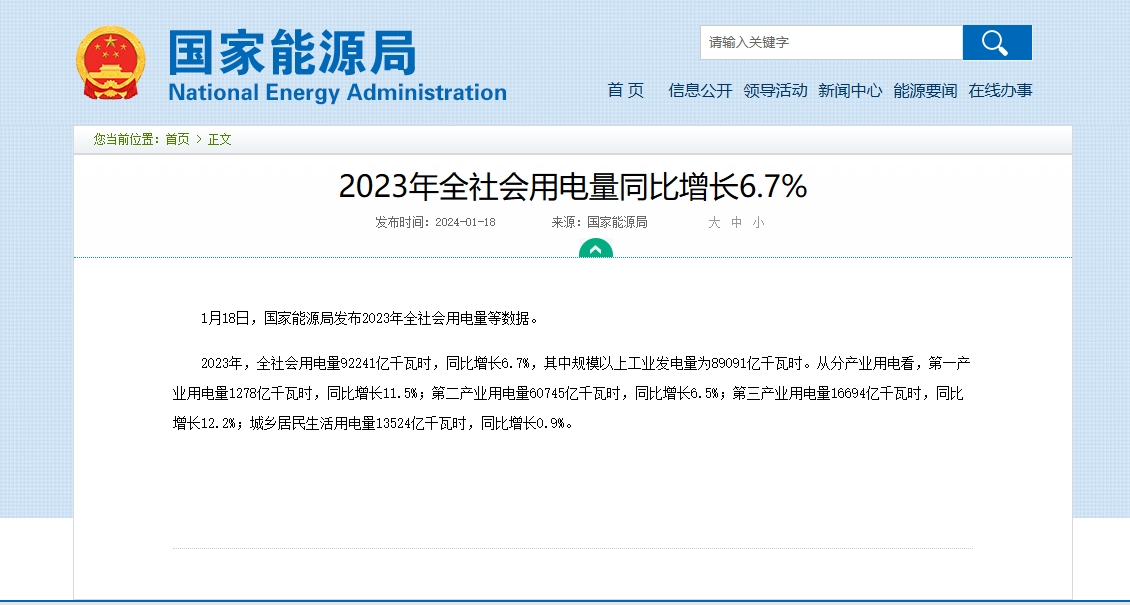Click the 正文 breadcrumb item

[220, 140]
